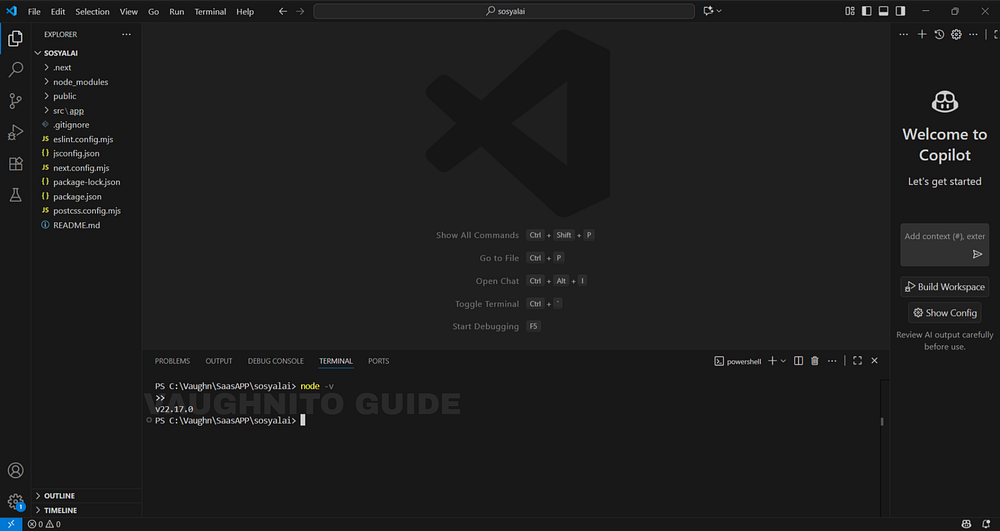Open the Help menu
Image resolution: width=1000 pixels, height=531 pixels.
[x=245, y=11]
